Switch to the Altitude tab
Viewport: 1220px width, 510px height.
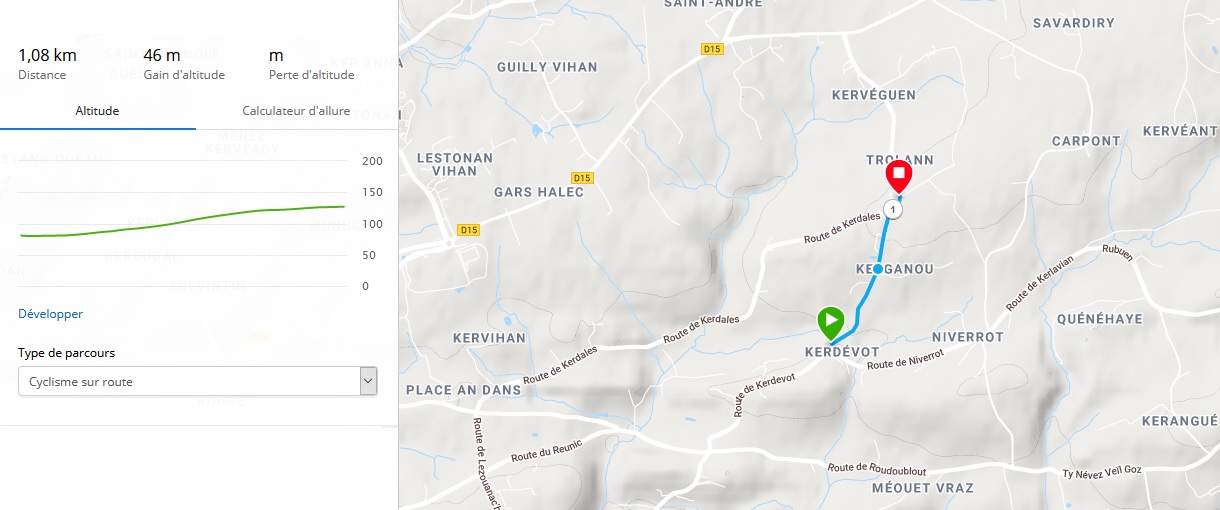pyautogui.click(x=98, y=111)
